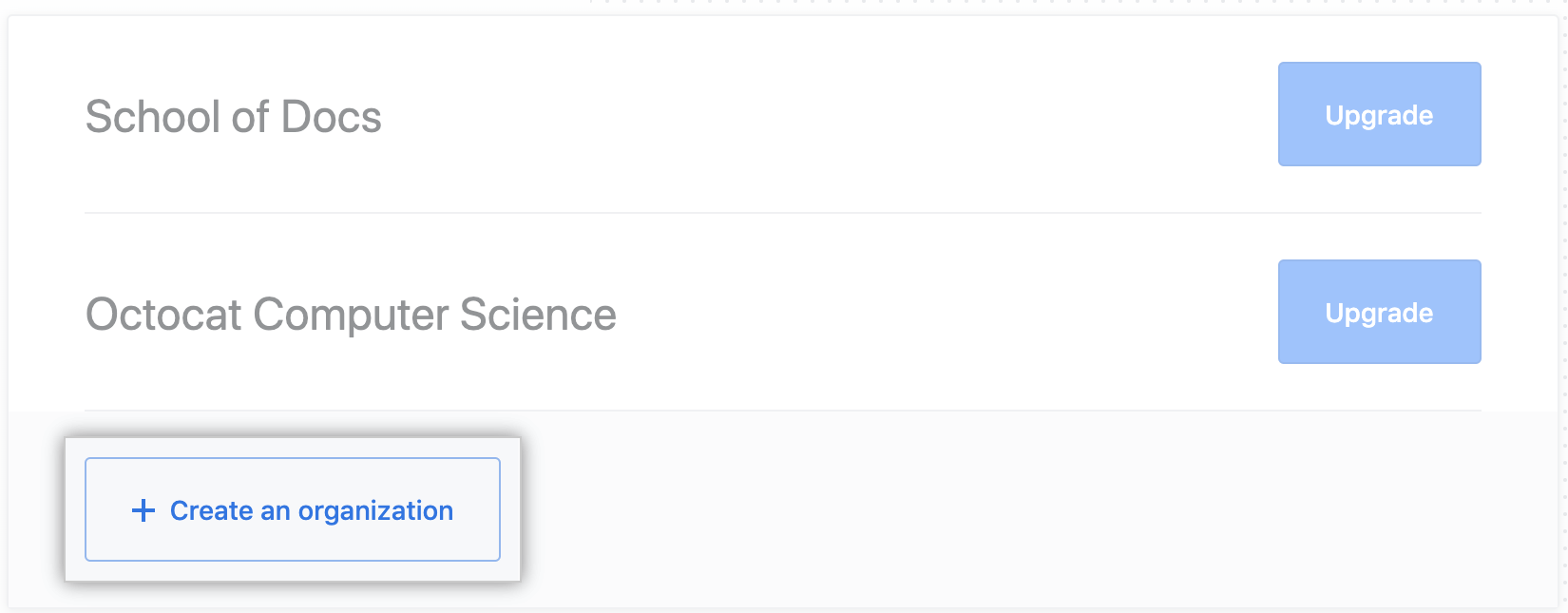Click the highlighted Create an organization box
The width and height of the screenshot is (1568, 613).
tap(293, 510)
